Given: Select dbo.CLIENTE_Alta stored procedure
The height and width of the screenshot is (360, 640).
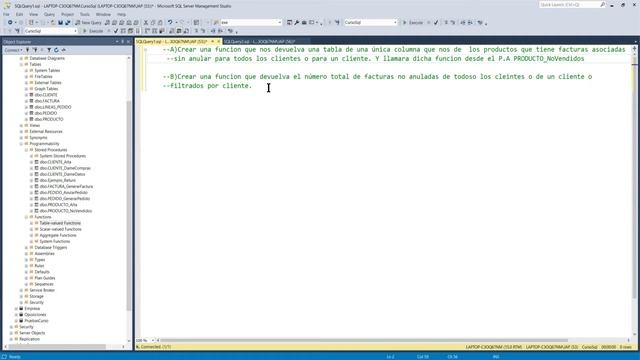Looking at the screenshot, I should click(55, 162).
